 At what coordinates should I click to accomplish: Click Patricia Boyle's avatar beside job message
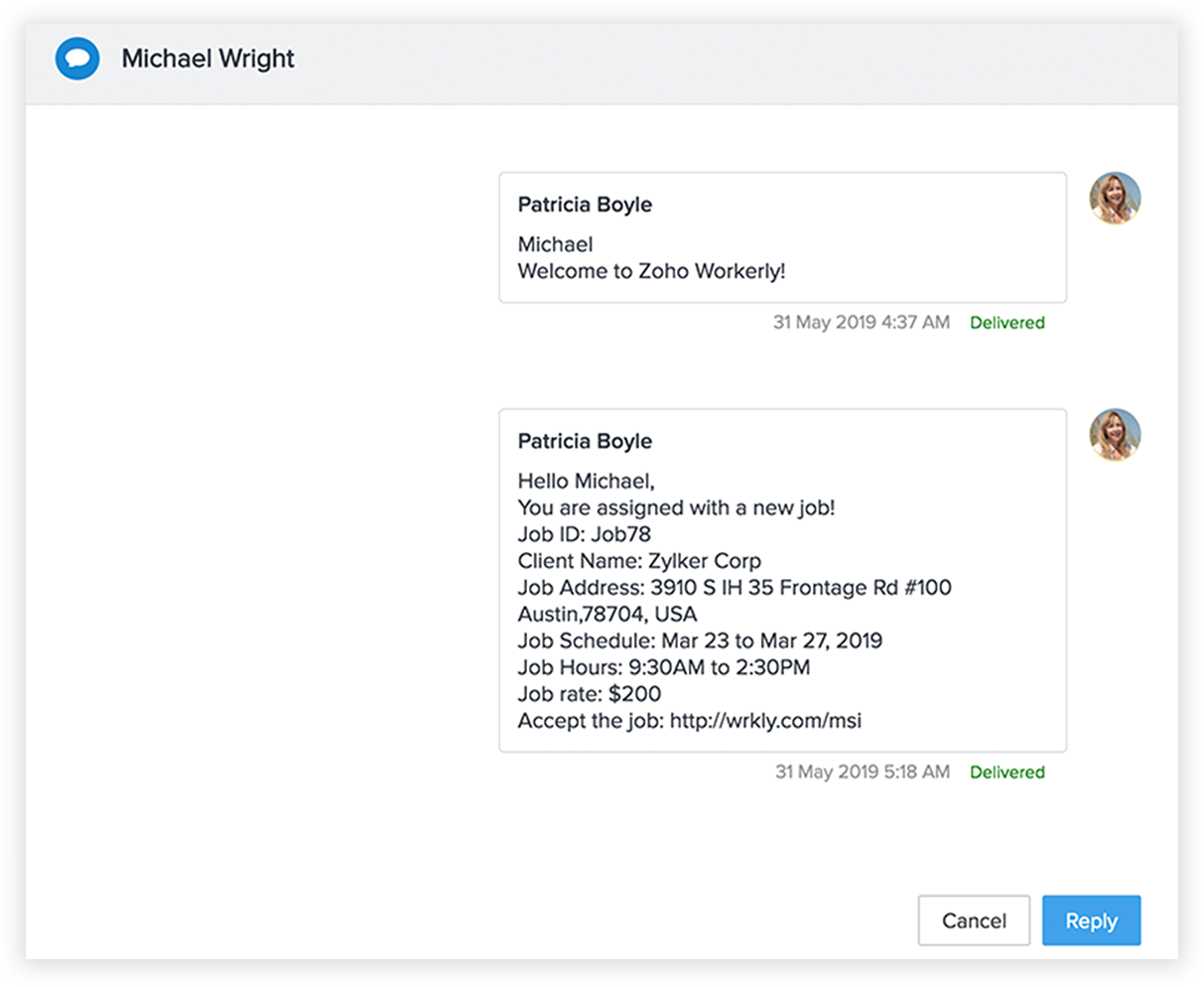click(x=1115, y=434)
